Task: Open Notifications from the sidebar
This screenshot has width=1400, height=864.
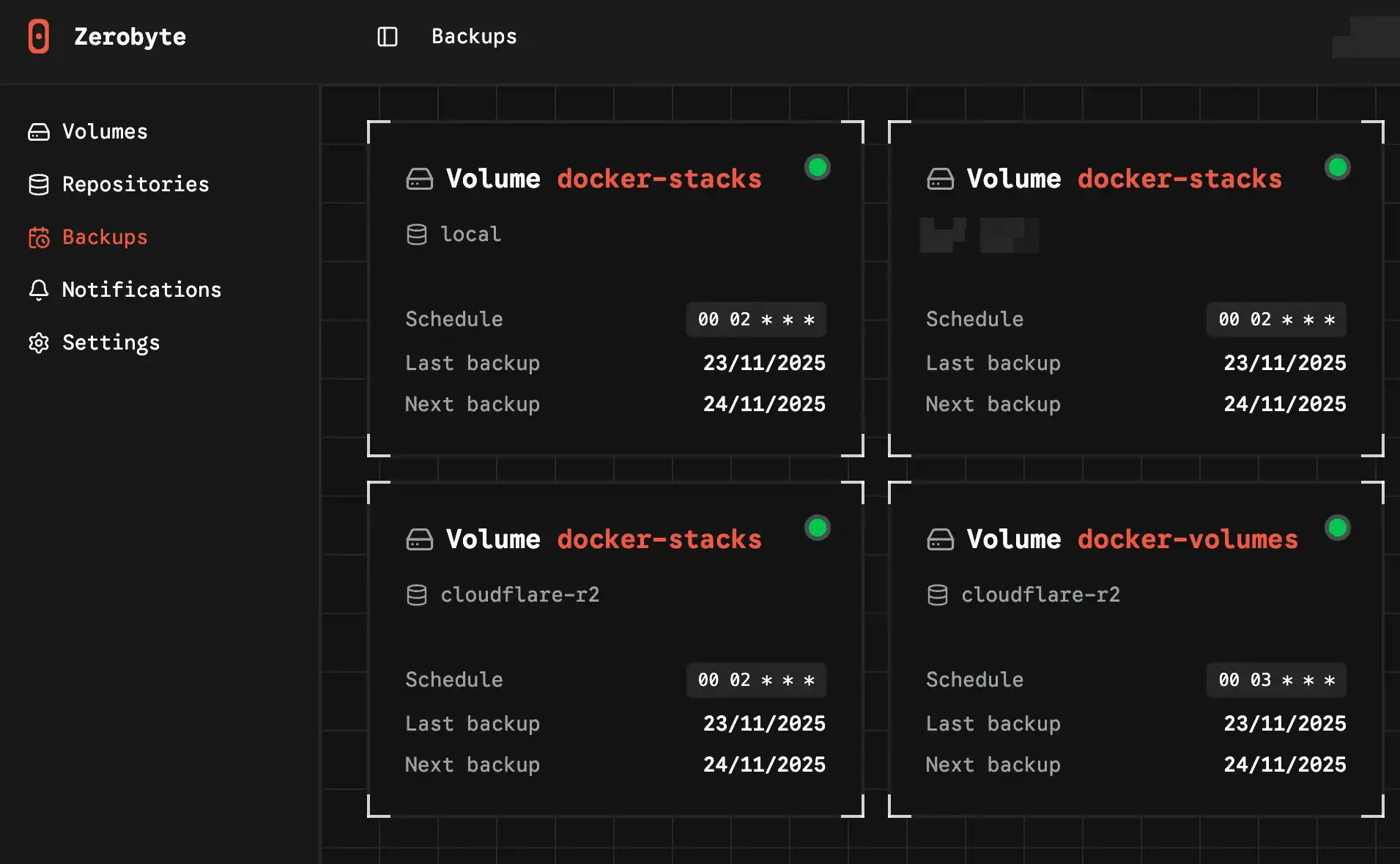Action: [141, 290]
